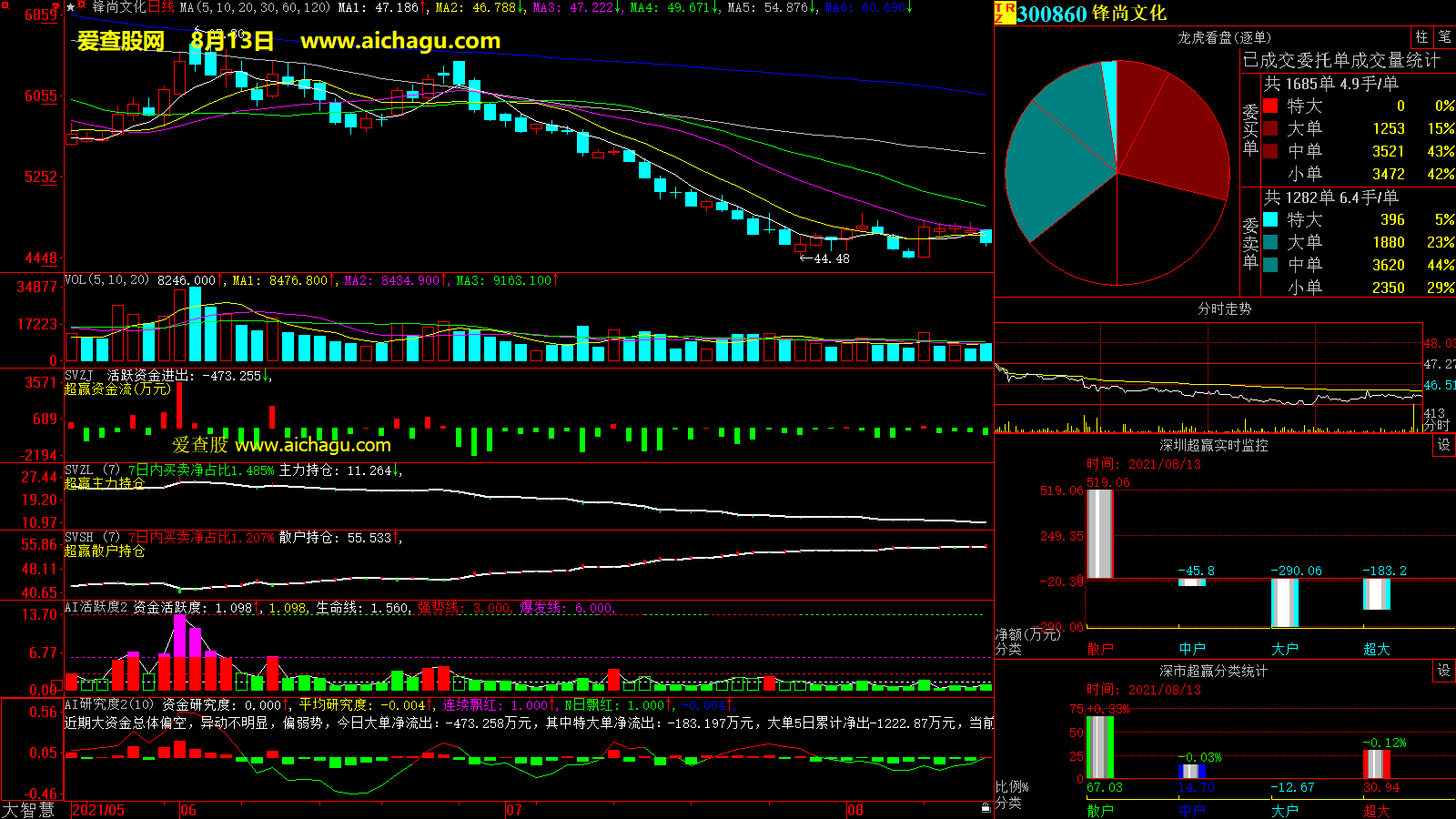Switch pie panel to 柱 bar view
The image size is (1456, 819).
click(x=1421, y=37)
